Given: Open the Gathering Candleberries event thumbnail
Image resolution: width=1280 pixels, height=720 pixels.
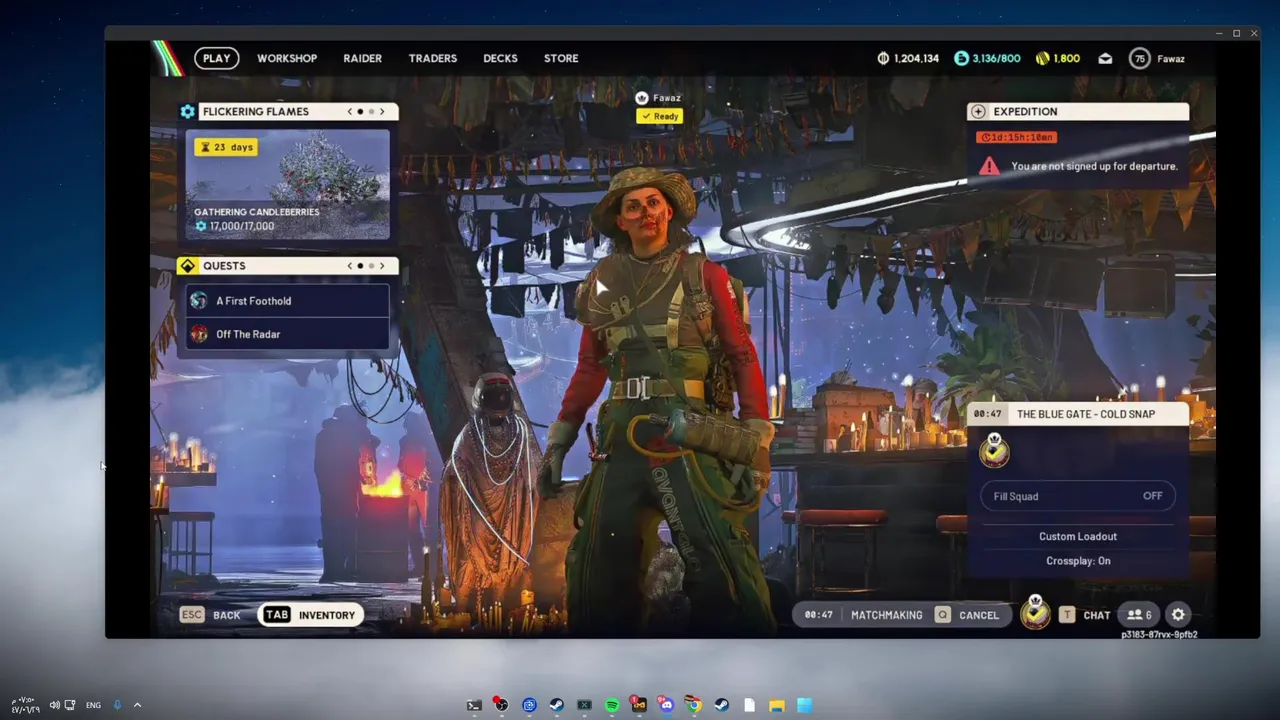Looking at the screenshot, I should pos(288,184).
